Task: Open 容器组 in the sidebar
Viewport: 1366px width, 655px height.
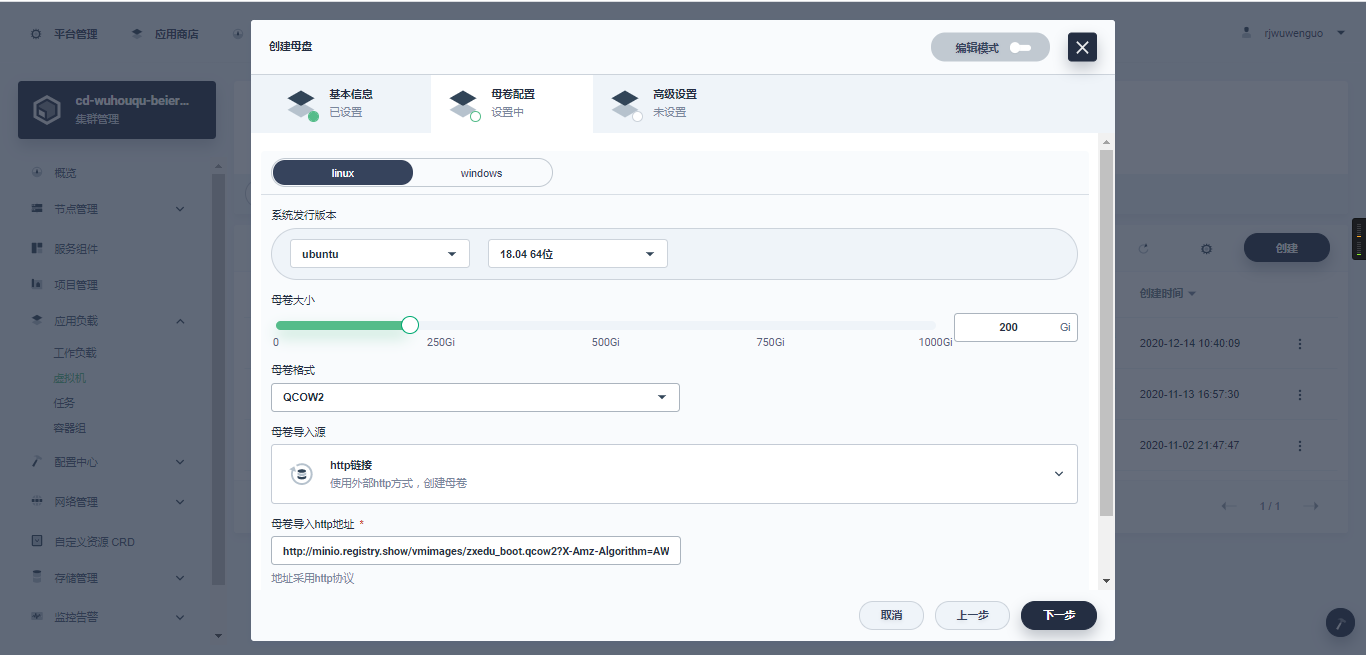Action: [70, 428]
